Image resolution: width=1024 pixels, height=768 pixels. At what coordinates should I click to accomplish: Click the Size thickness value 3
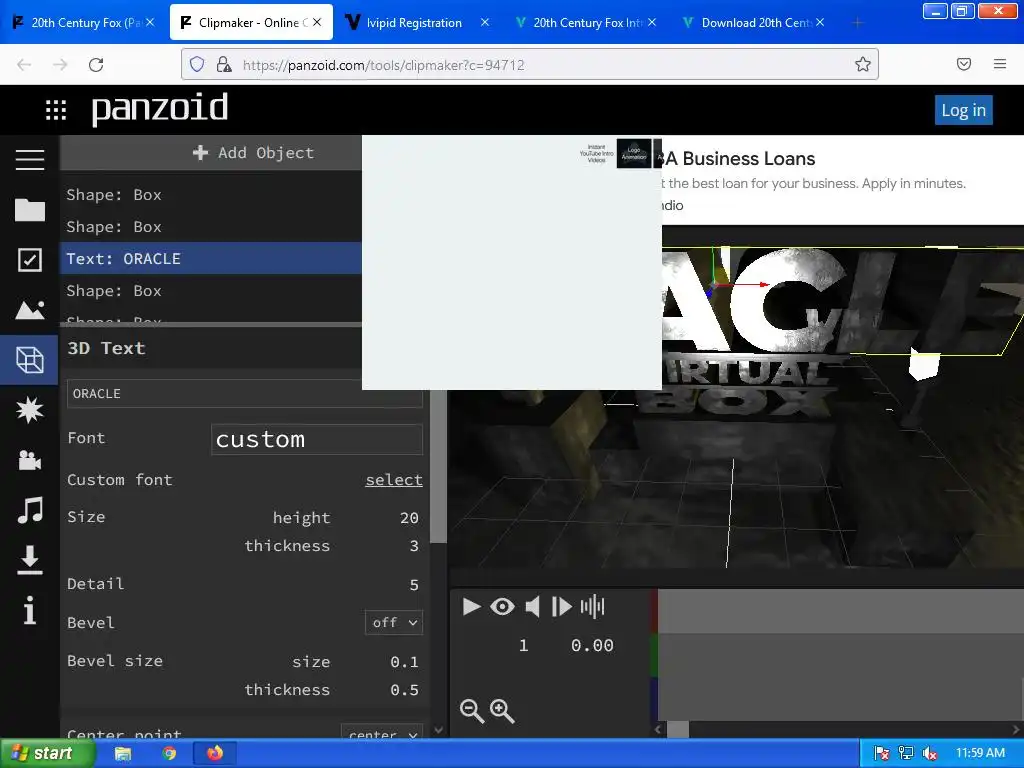(x=413, y=546)
